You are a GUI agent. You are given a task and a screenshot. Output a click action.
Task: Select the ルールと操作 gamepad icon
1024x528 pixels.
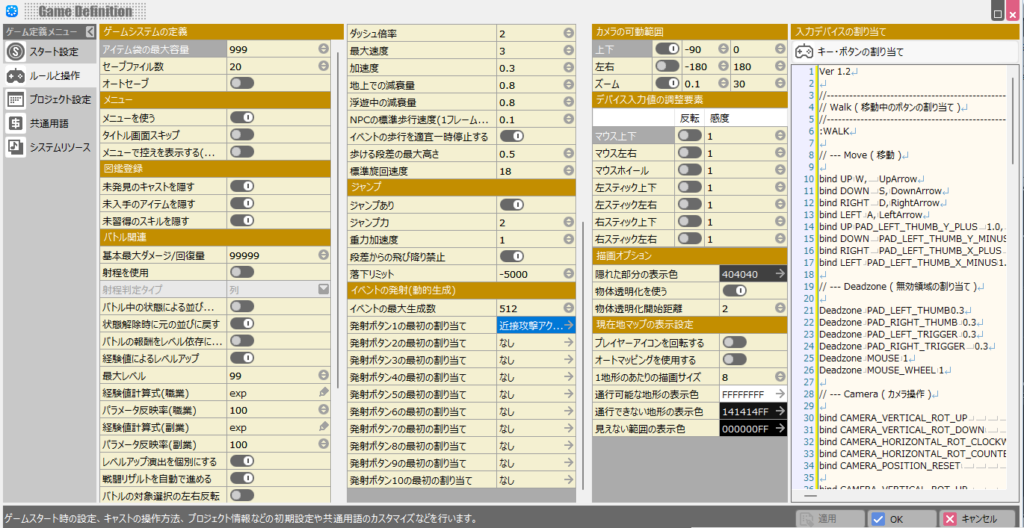15,75
